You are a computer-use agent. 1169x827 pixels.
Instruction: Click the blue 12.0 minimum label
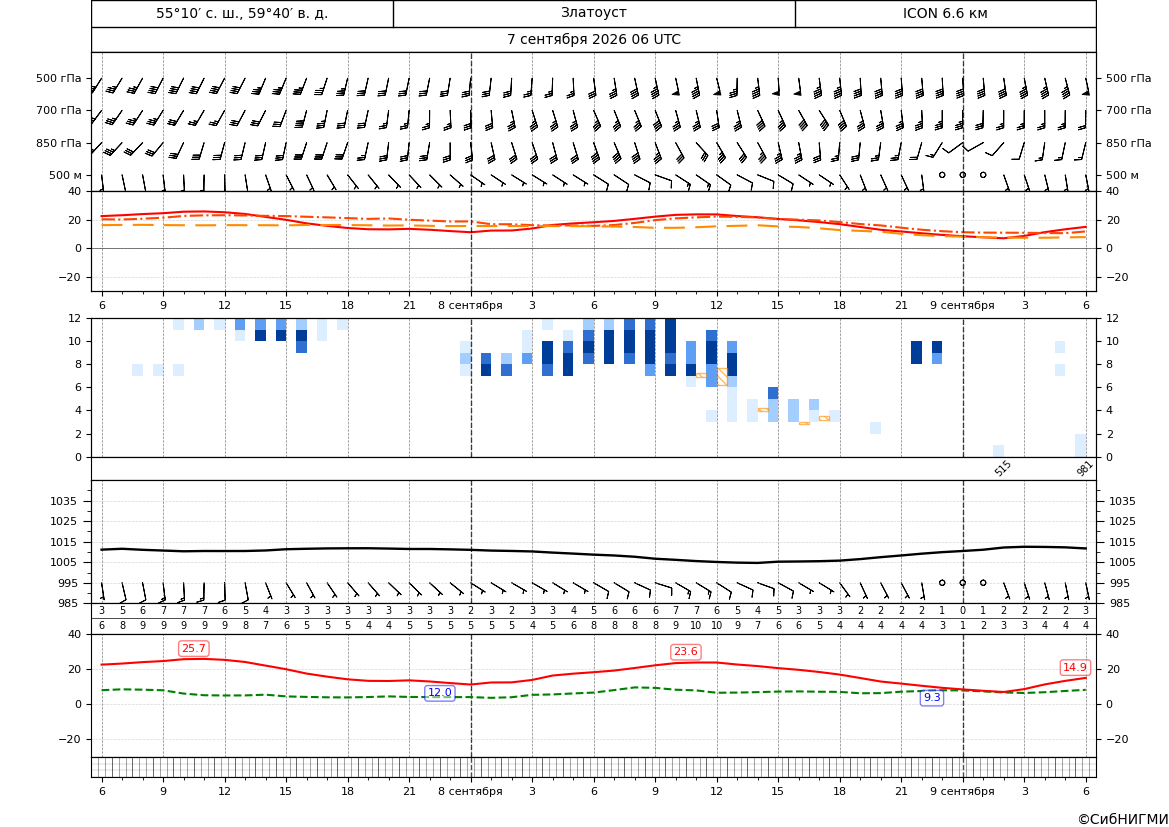pyautogui.click(x=439, y=693)
